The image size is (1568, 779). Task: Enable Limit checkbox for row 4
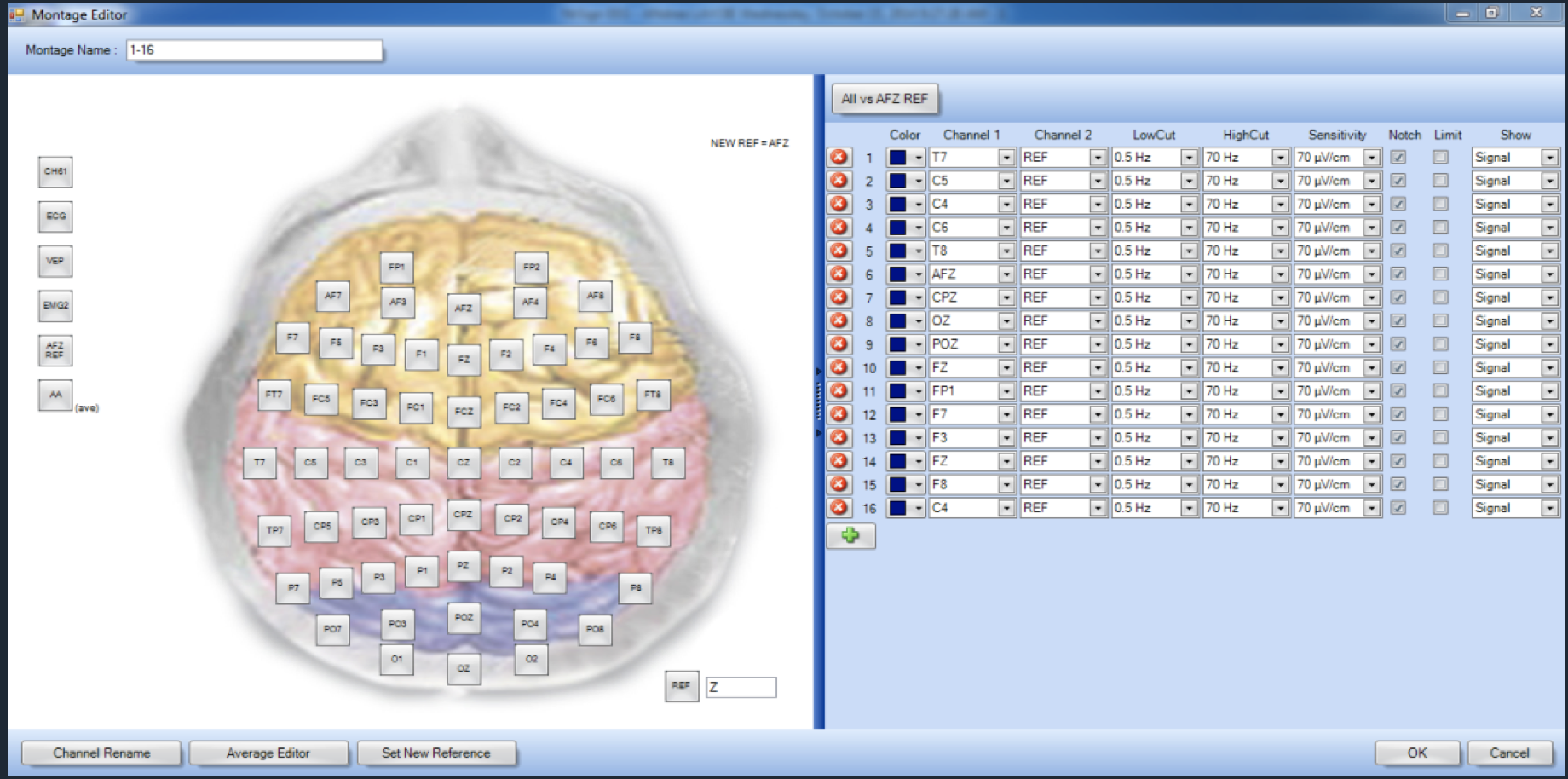1440,228
